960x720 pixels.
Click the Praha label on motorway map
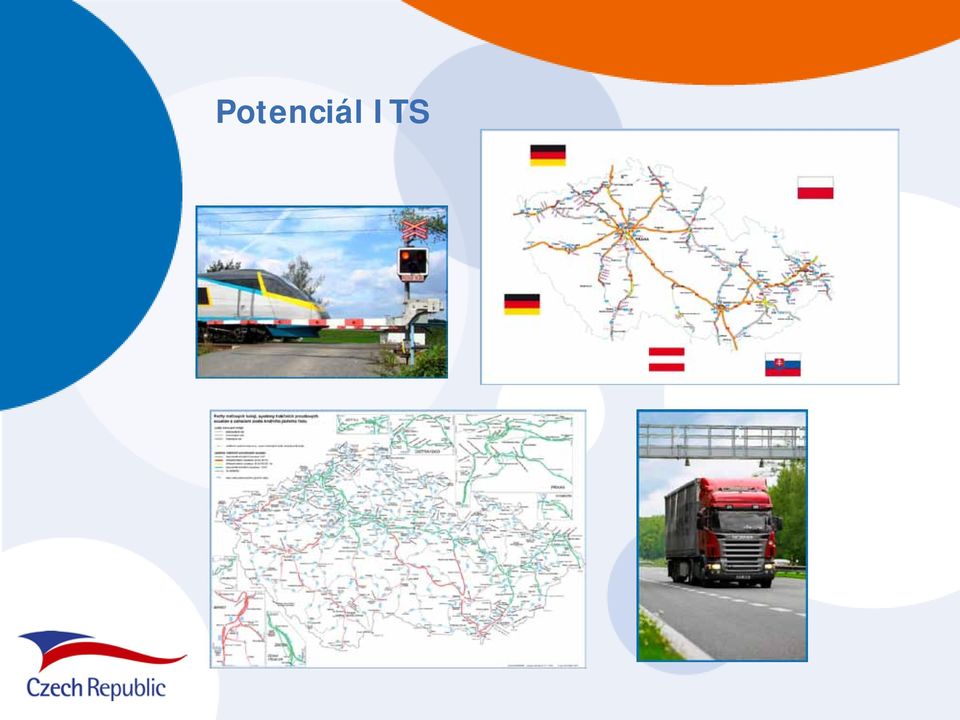coord(640,239)
